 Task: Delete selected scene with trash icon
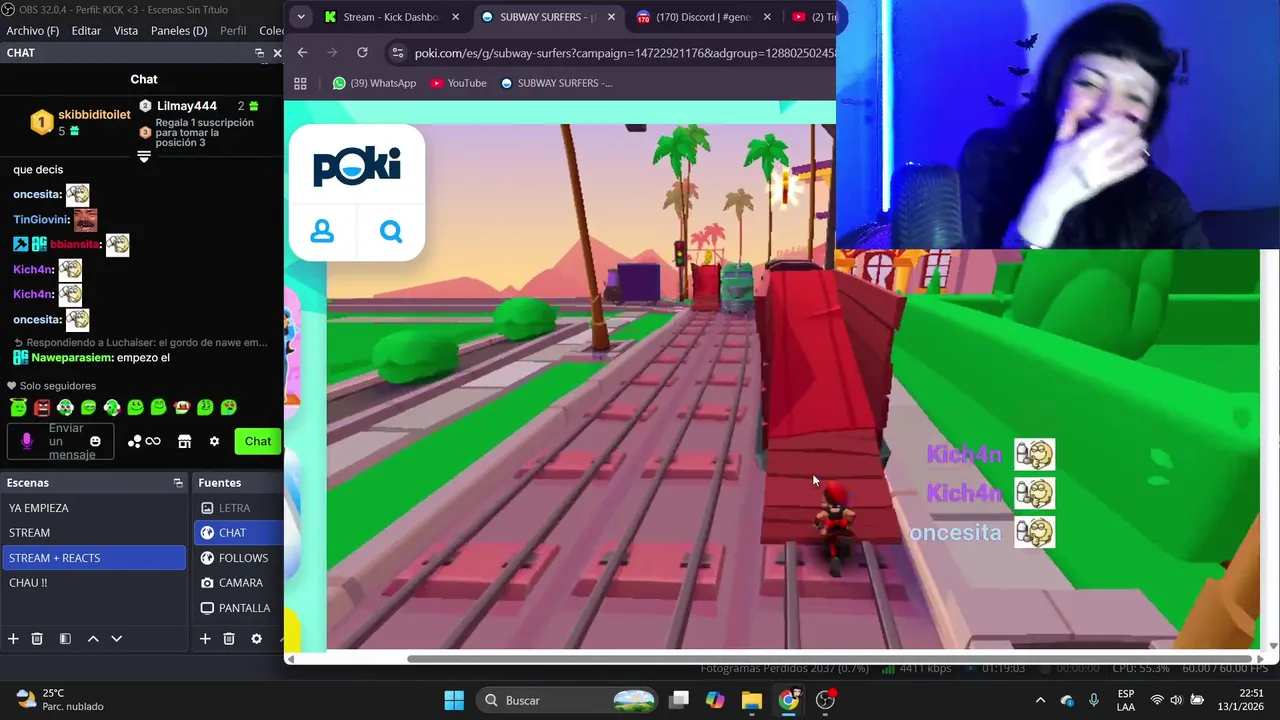[37, 639]
